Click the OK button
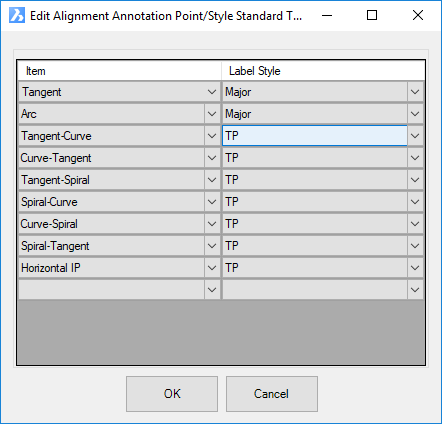This screenshot has width=442, height=424. pyautogui.click(x=172, y=394)
